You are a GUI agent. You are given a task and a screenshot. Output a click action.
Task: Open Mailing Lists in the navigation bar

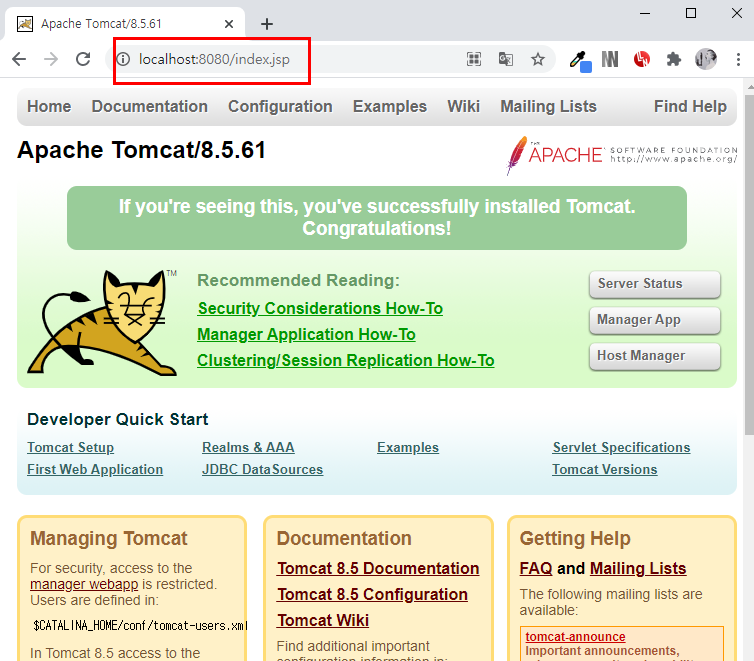549,106
